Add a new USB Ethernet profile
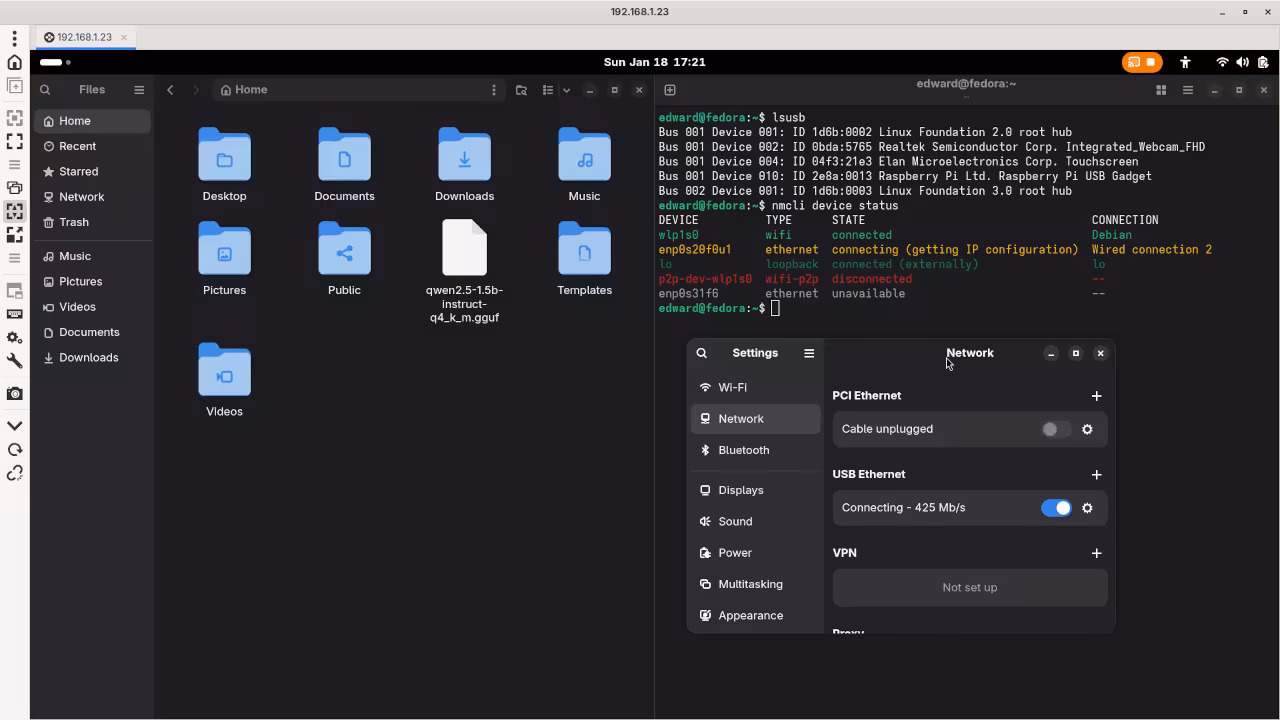 click(1096, 475)
